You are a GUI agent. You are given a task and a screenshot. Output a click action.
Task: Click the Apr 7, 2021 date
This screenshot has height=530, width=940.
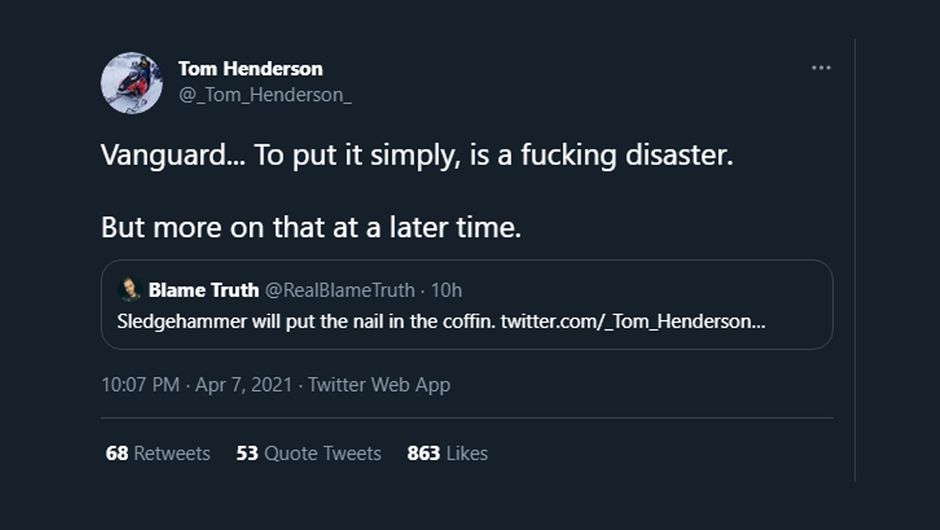(245, 385)
